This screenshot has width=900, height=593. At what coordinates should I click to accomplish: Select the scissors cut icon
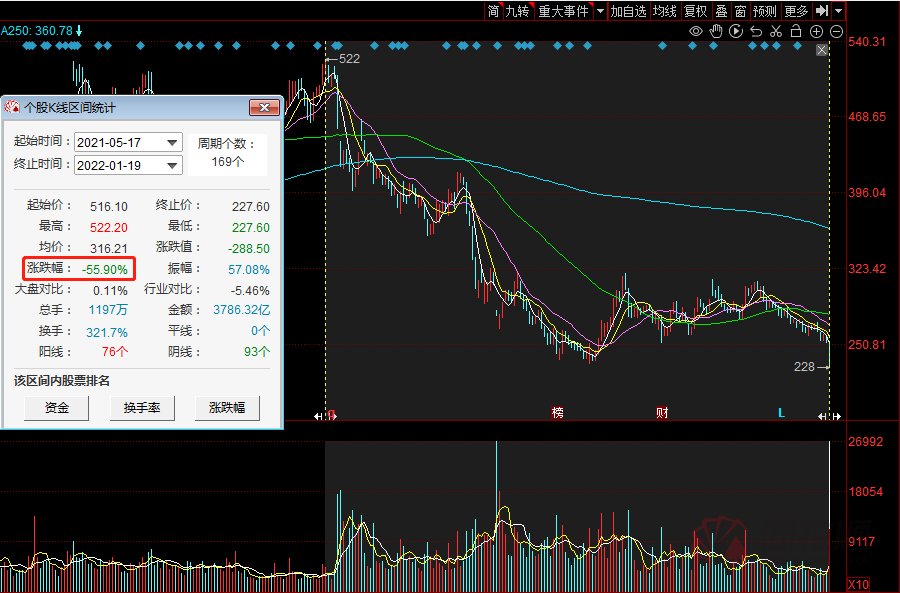(776, 31)
